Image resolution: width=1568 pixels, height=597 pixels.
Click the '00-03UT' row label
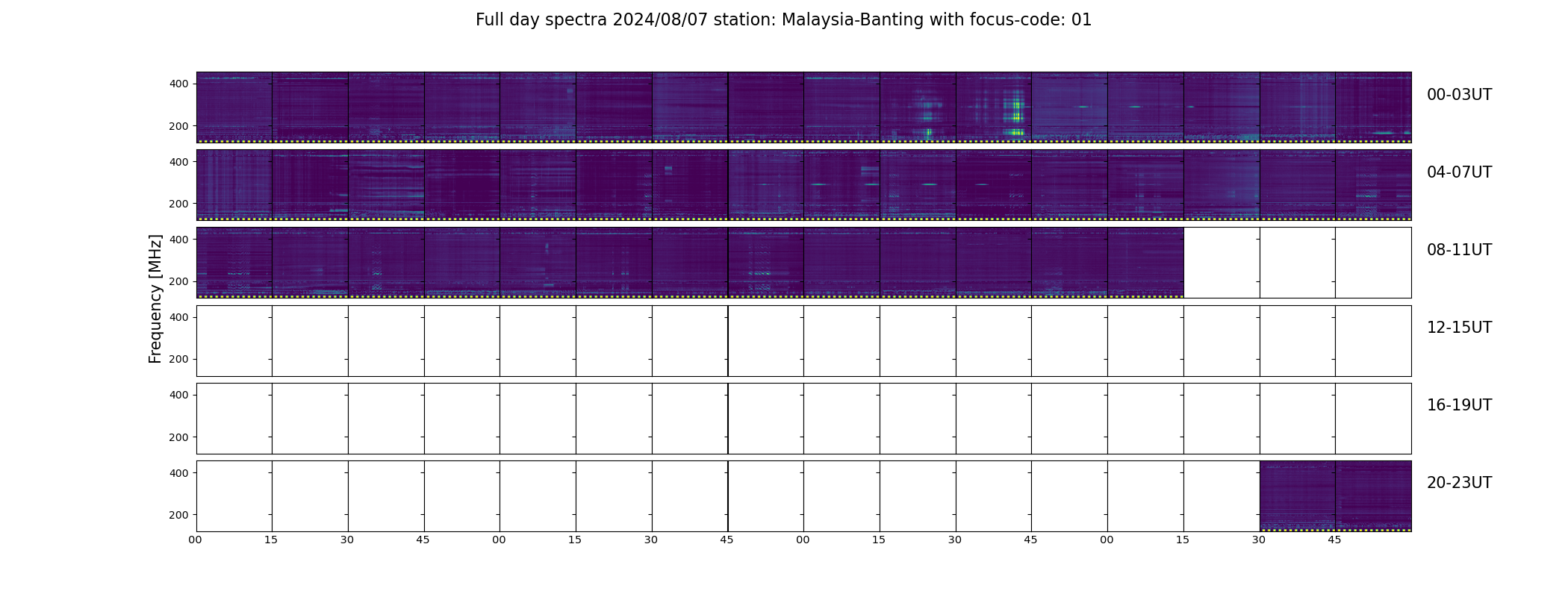1459,95
